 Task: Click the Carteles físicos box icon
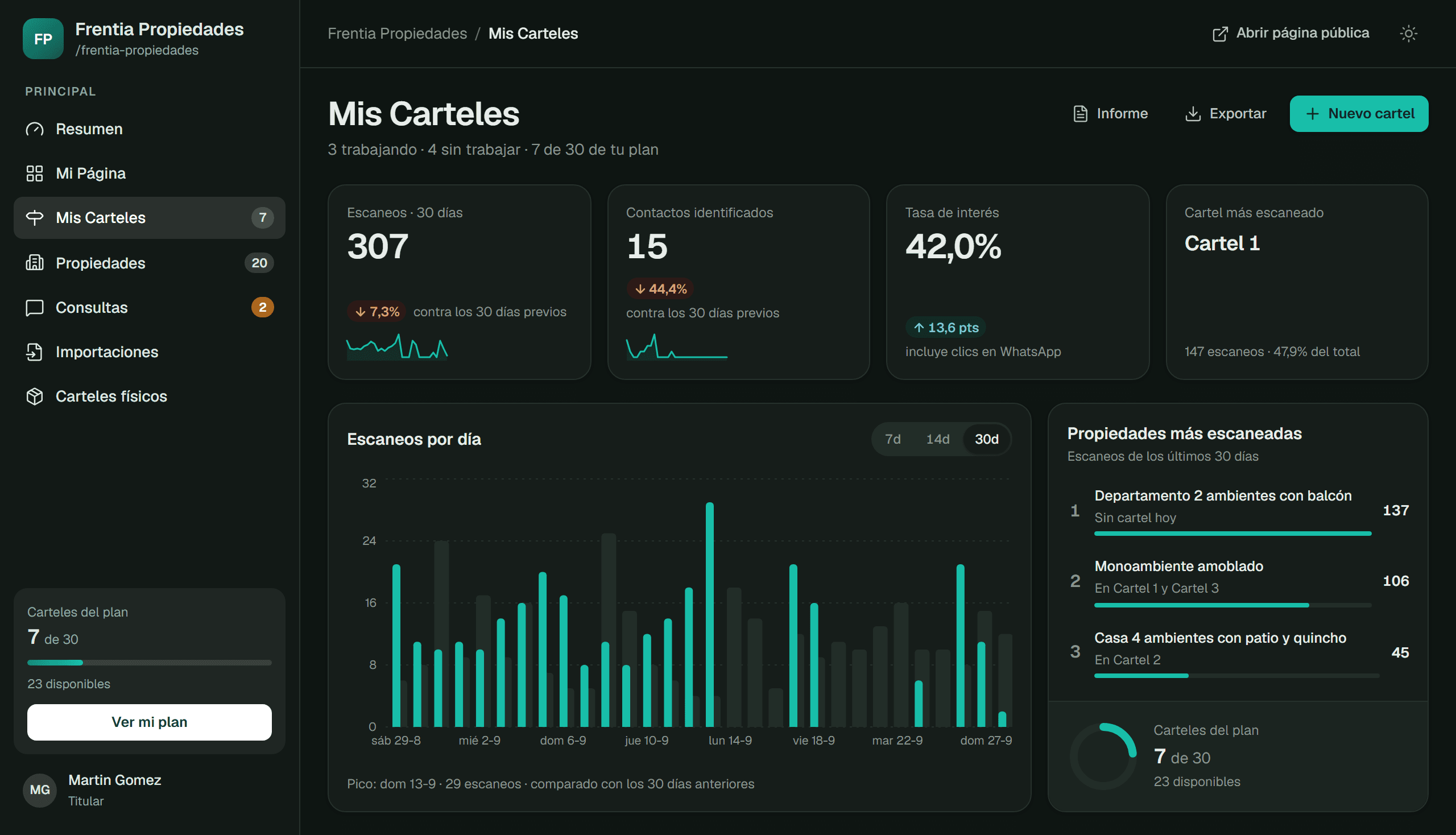click(x=34, y=396)
